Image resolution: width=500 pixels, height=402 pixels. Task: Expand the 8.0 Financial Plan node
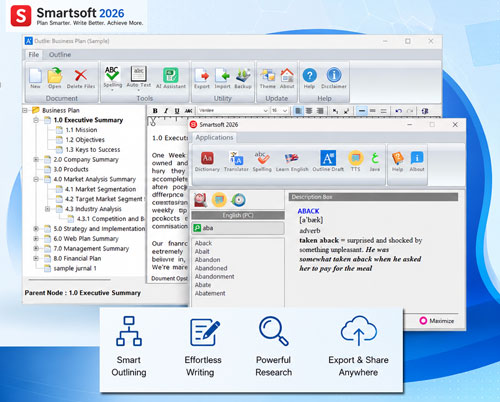[x=36, y=258]
